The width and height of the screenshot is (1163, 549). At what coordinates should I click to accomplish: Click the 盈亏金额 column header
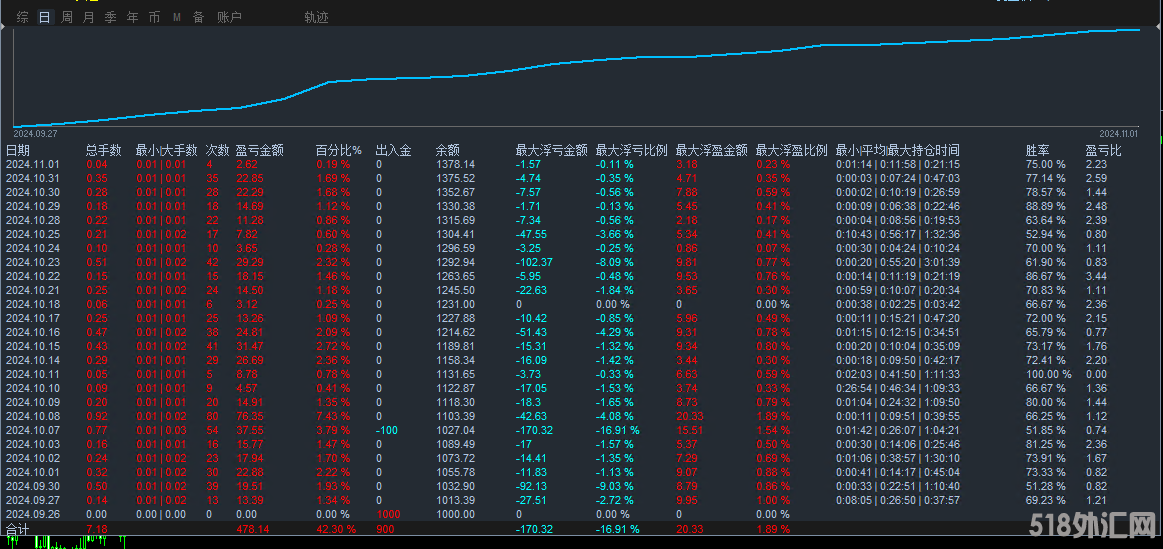coord(259,150)
